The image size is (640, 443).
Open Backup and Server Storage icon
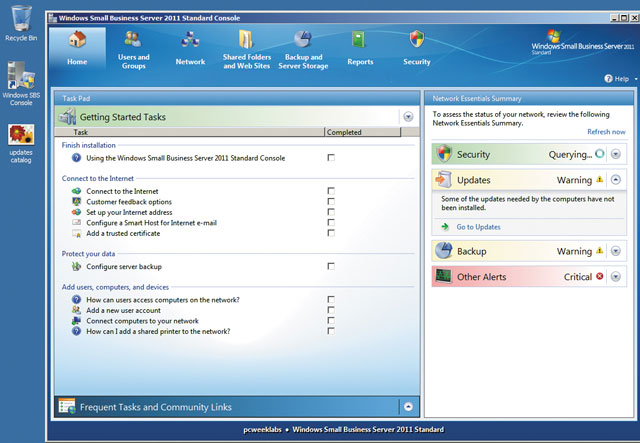click(303, 39)
